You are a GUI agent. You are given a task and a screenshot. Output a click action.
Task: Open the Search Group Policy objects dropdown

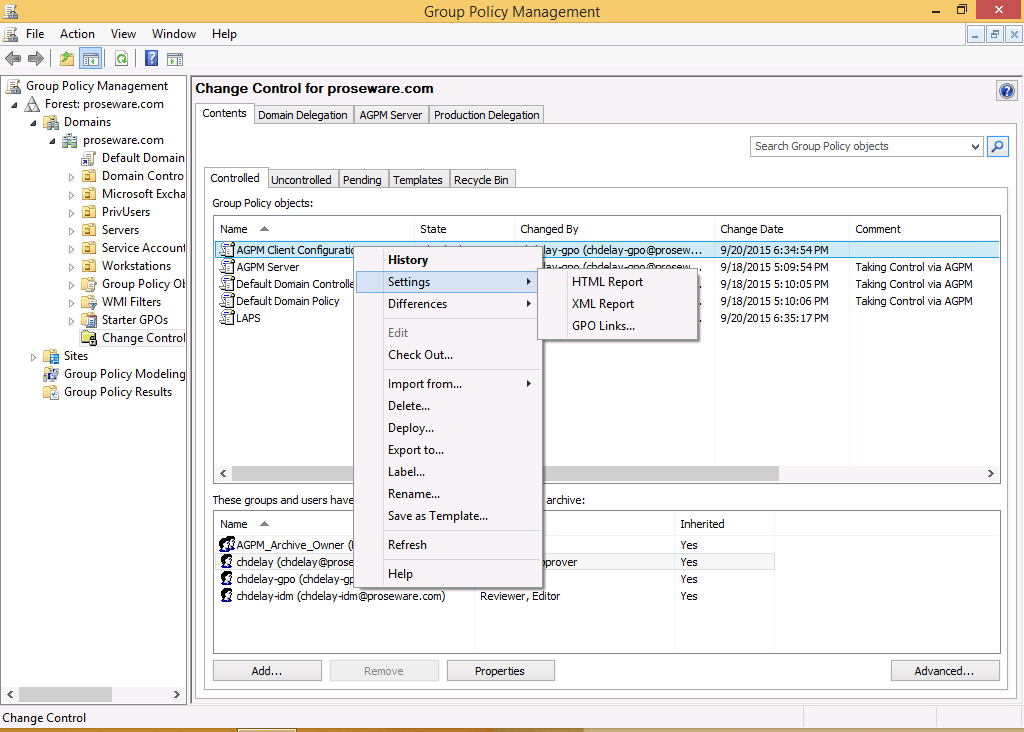[x=975, y=147]
